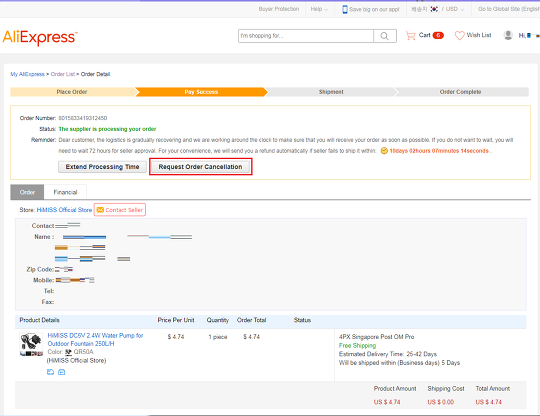
Task: Click the green Free Shipping text
Action: 357,345
